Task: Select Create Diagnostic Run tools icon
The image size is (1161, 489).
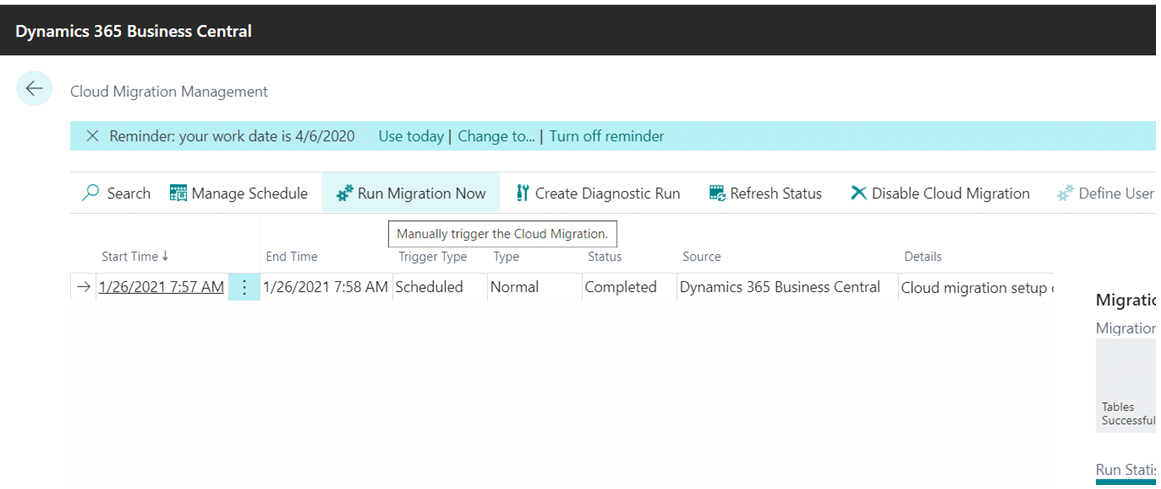Action: (522, 193)
